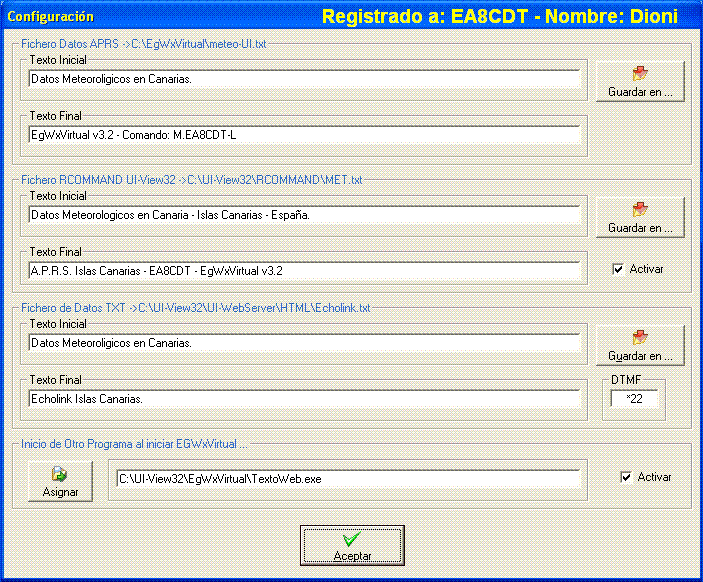Click the DTMF code field showing *22
Screen dimensions: 703x582
[634, 399]
